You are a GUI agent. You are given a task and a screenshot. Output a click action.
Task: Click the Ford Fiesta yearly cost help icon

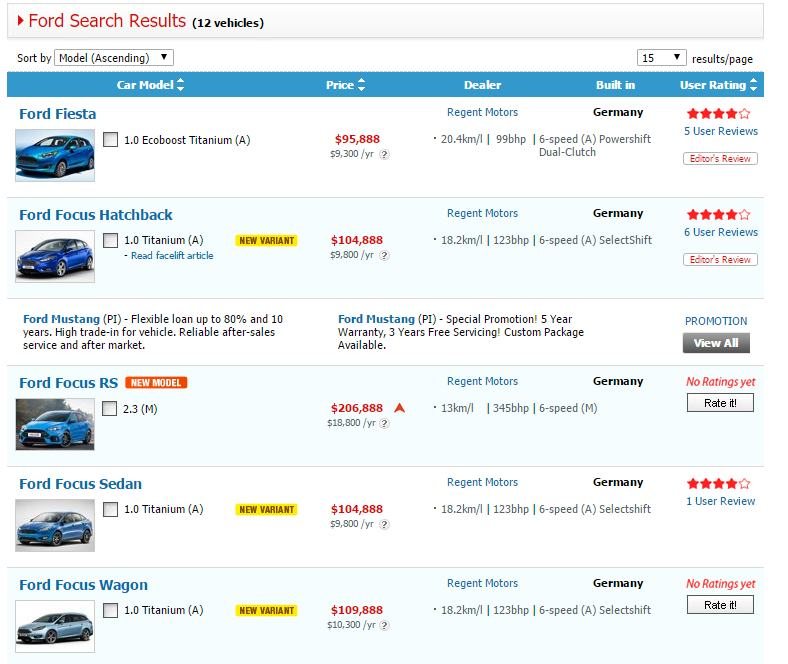click(384, 154)
